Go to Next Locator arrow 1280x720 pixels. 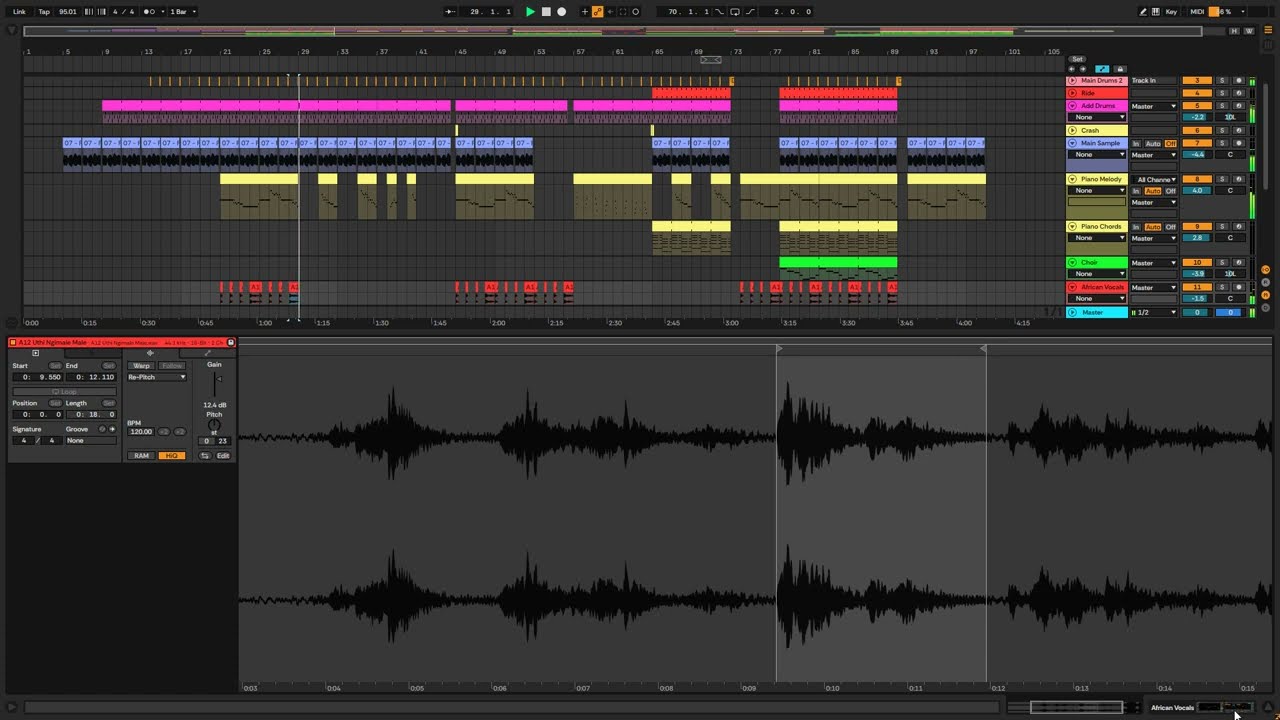coord(1083,69)
